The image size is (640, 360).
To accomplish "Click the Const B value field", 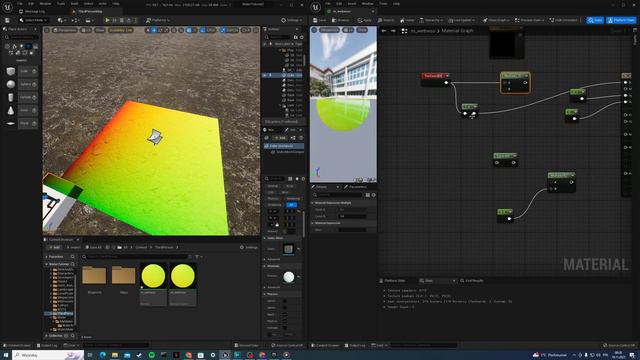I will pyautogui.click(x=352, y=216).
